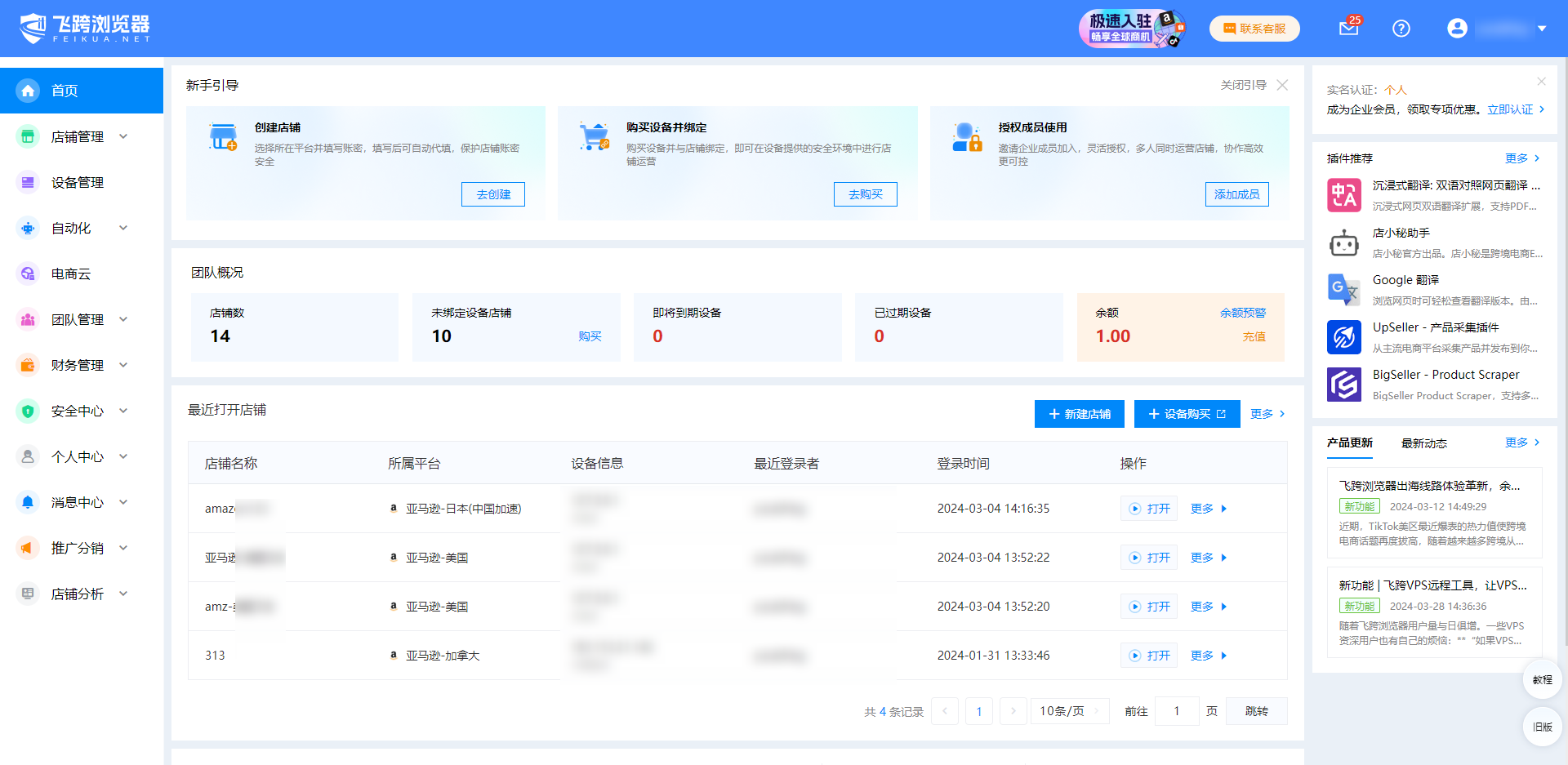Click the page number input field

(1176, 711)
